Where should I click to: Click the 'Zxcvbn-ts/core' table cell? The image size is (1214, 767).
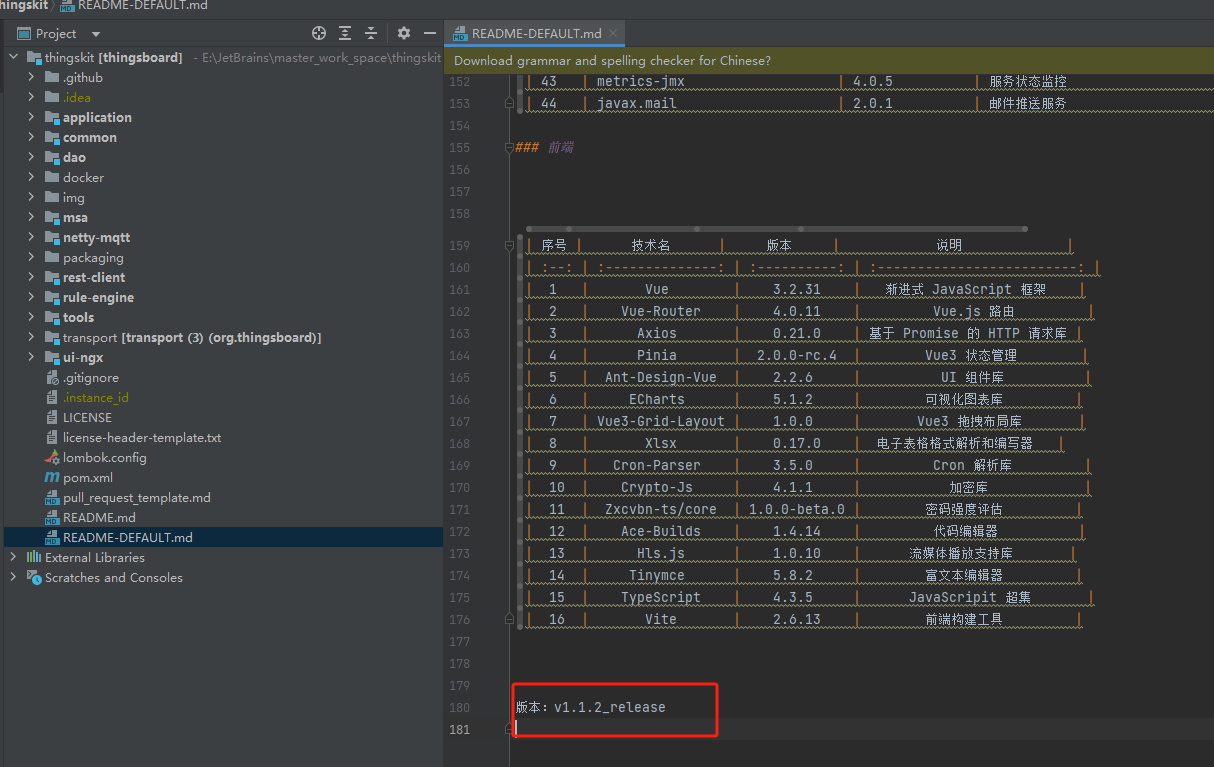point(660,509)
